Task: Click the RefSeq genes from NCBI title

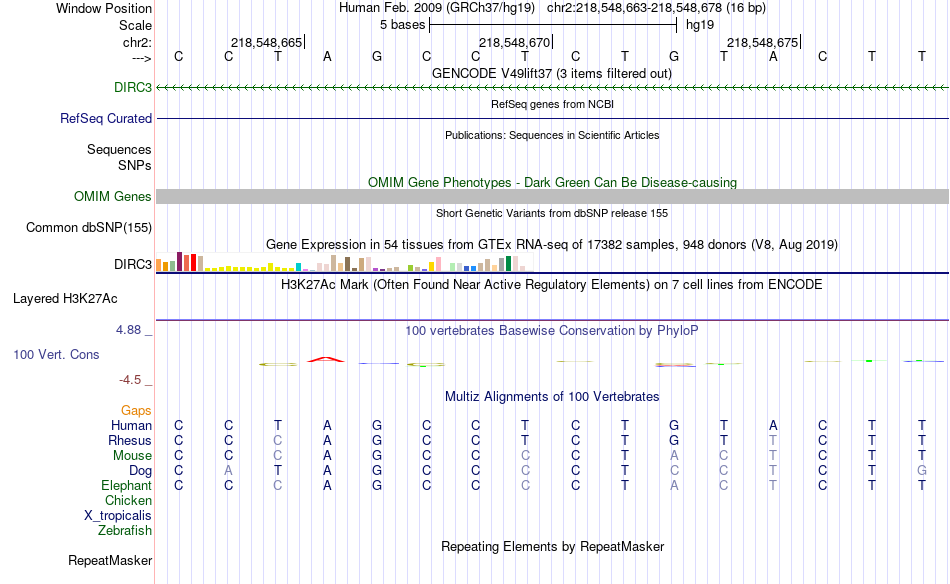Action: pyautogui.click(x=552, y=104)
